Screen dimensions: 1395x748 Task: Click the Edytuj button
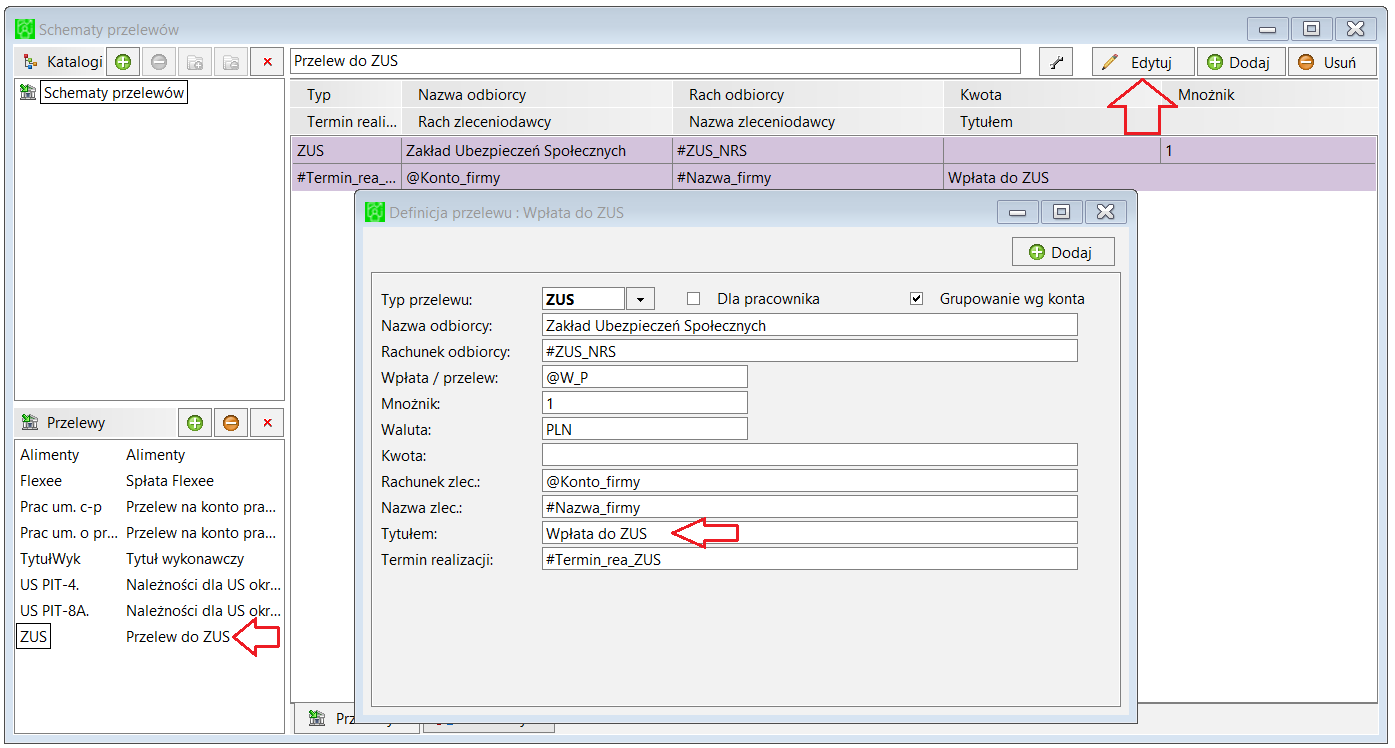click(x=1143, y=62)
